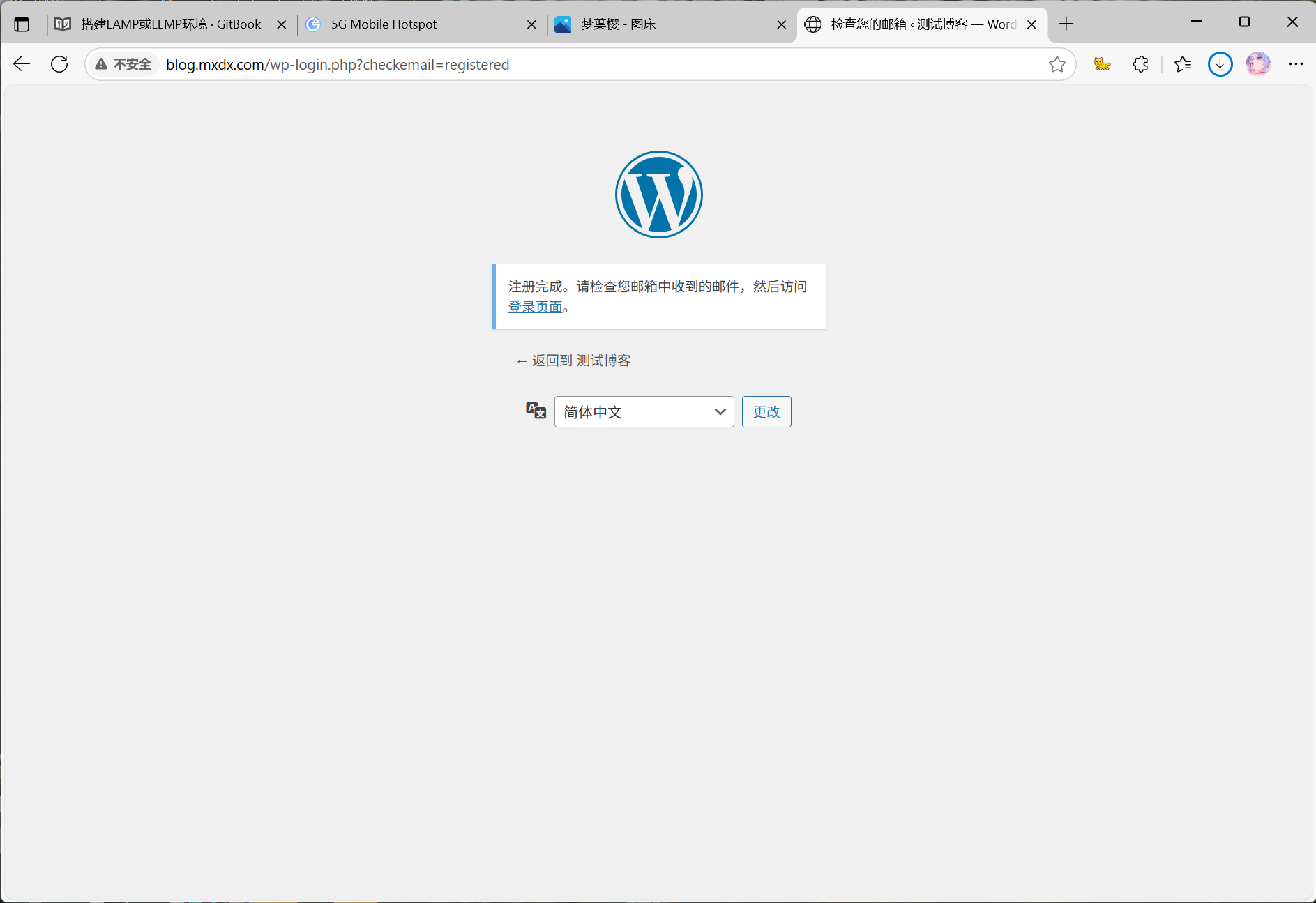
Task: Open Settings and more menu
Action: 1296,64
